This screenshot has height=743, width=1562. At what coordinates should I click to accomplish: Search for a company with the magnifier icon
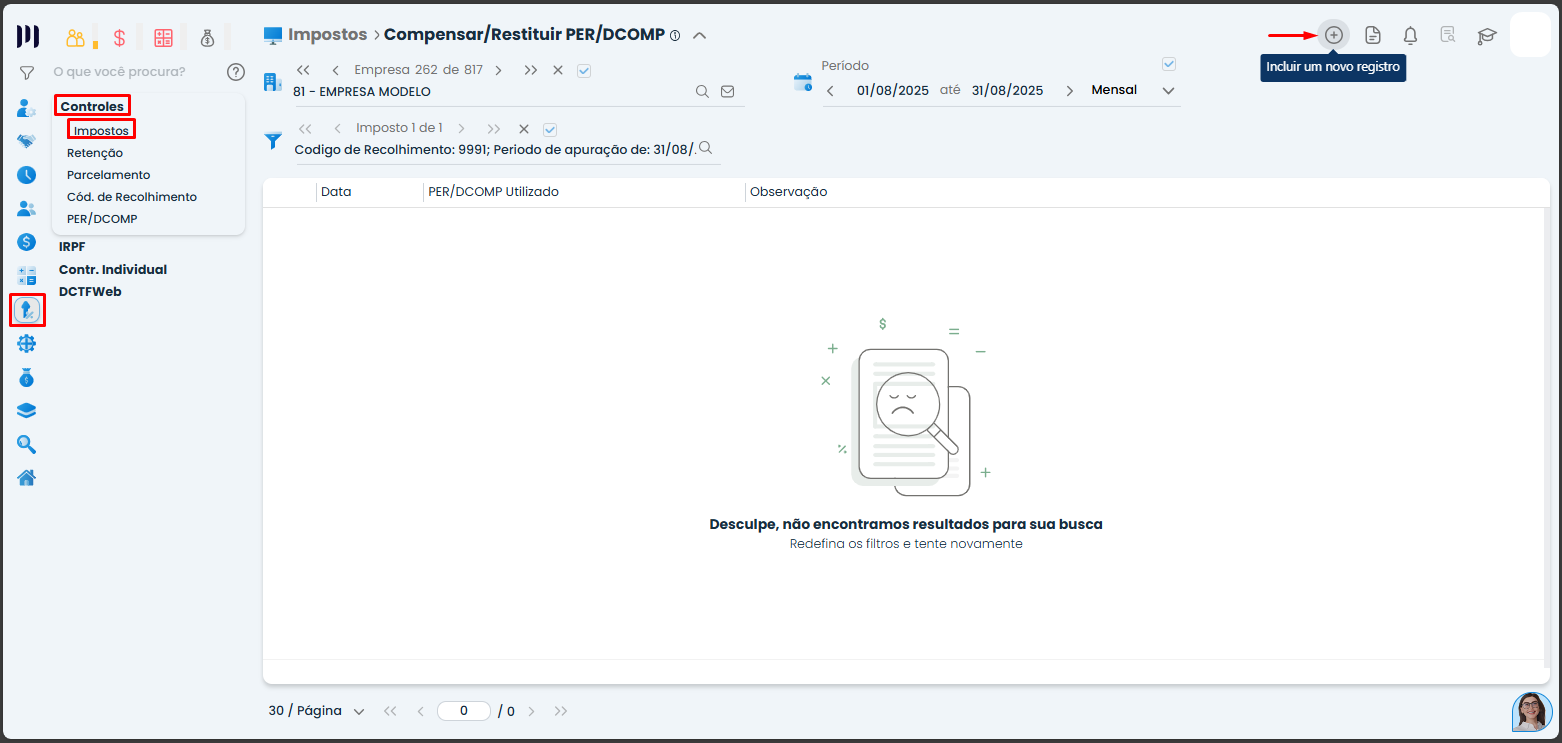tap(703, 91)
